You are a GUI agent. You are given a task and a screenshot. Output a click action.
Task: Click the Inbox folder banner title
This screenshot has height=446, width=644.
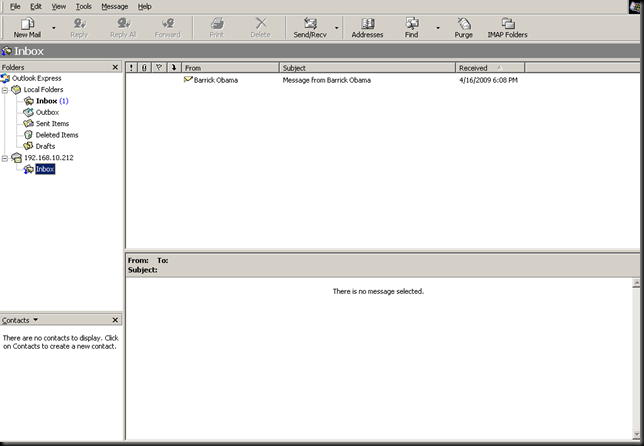[29, 51]
